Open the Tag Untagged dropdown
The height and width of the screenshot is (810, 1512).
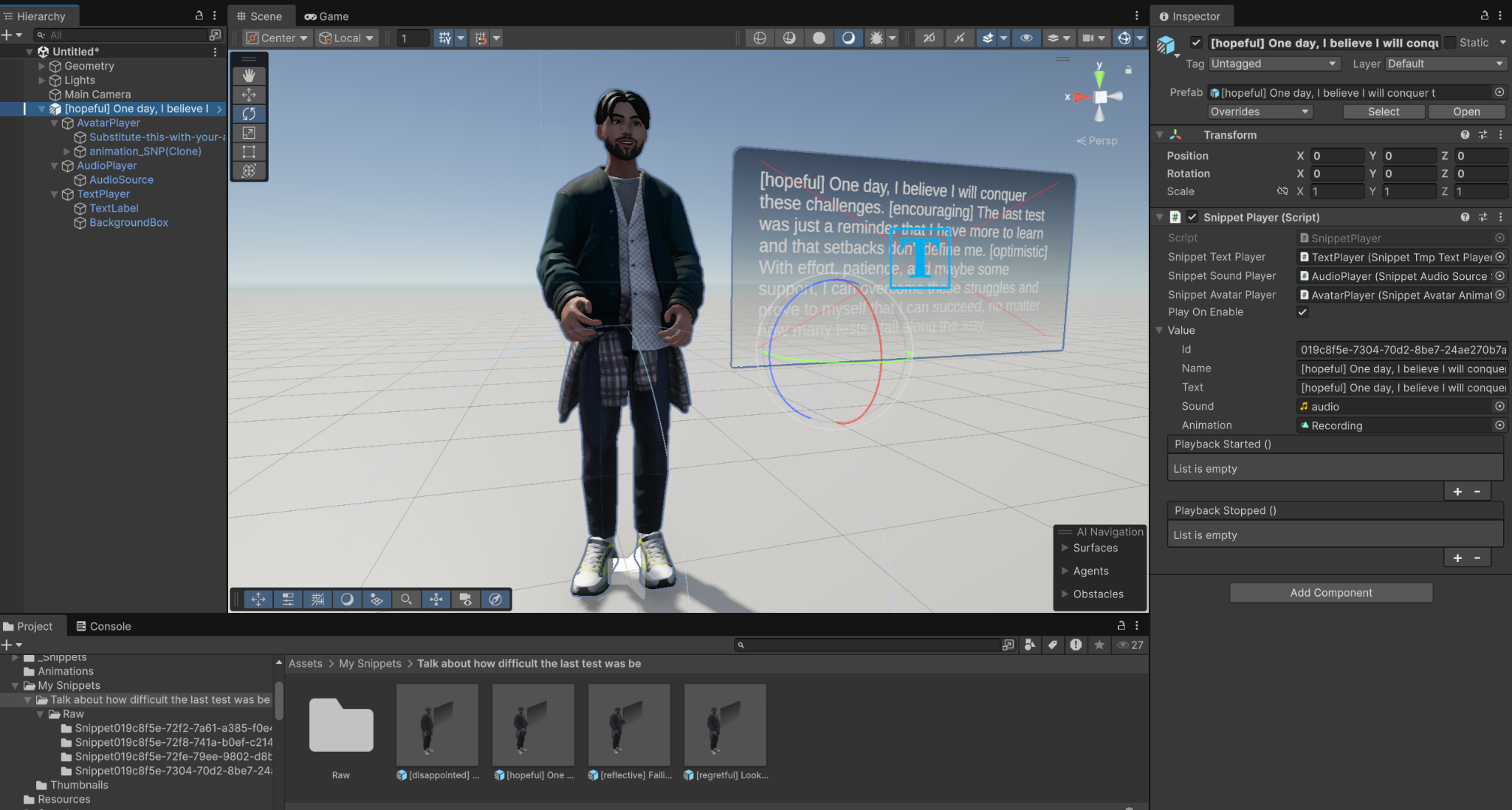pyautogui.click(x=1274, y=64)
